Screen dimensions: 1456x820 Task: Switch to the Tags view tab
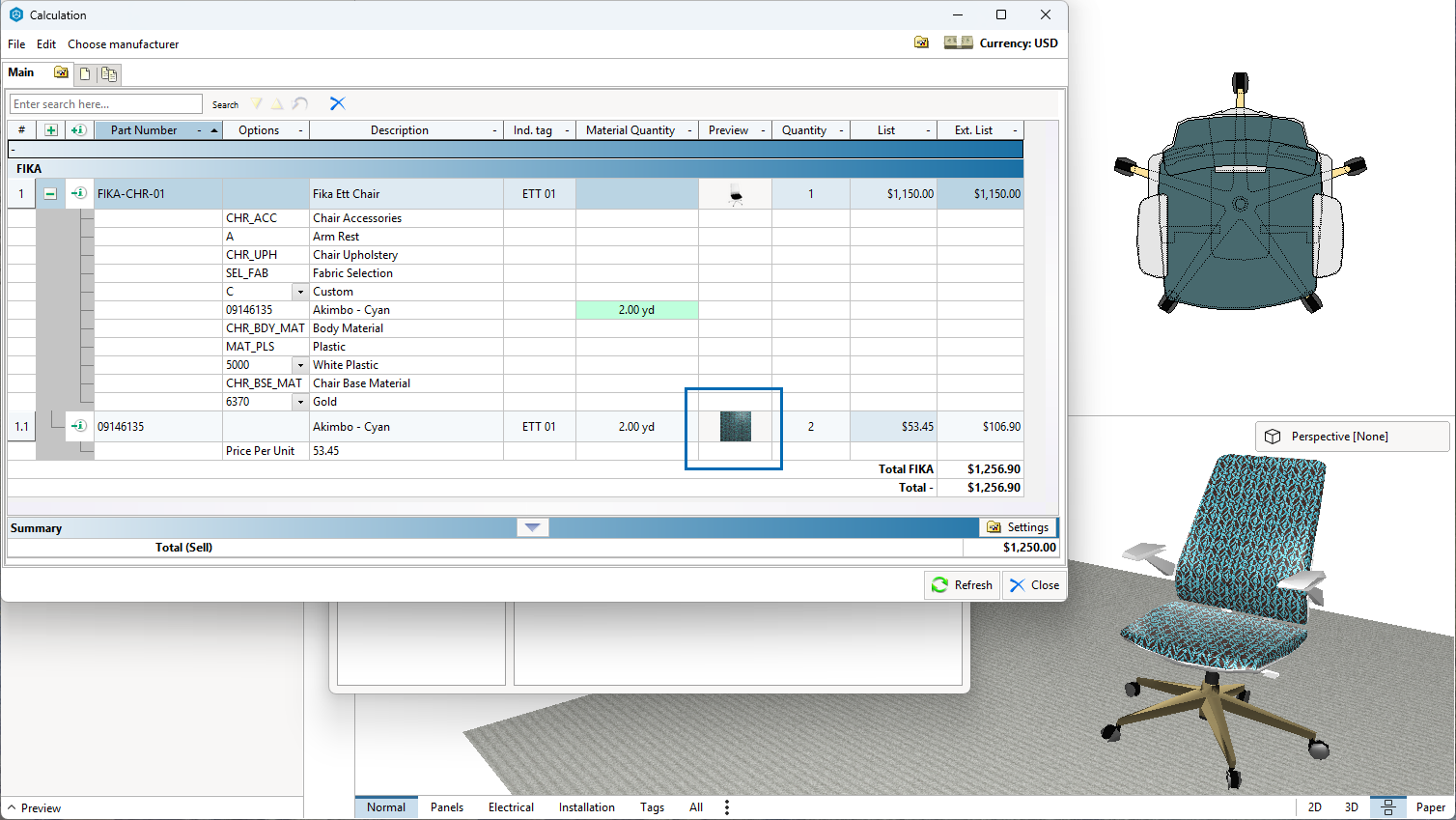(652, 807)
